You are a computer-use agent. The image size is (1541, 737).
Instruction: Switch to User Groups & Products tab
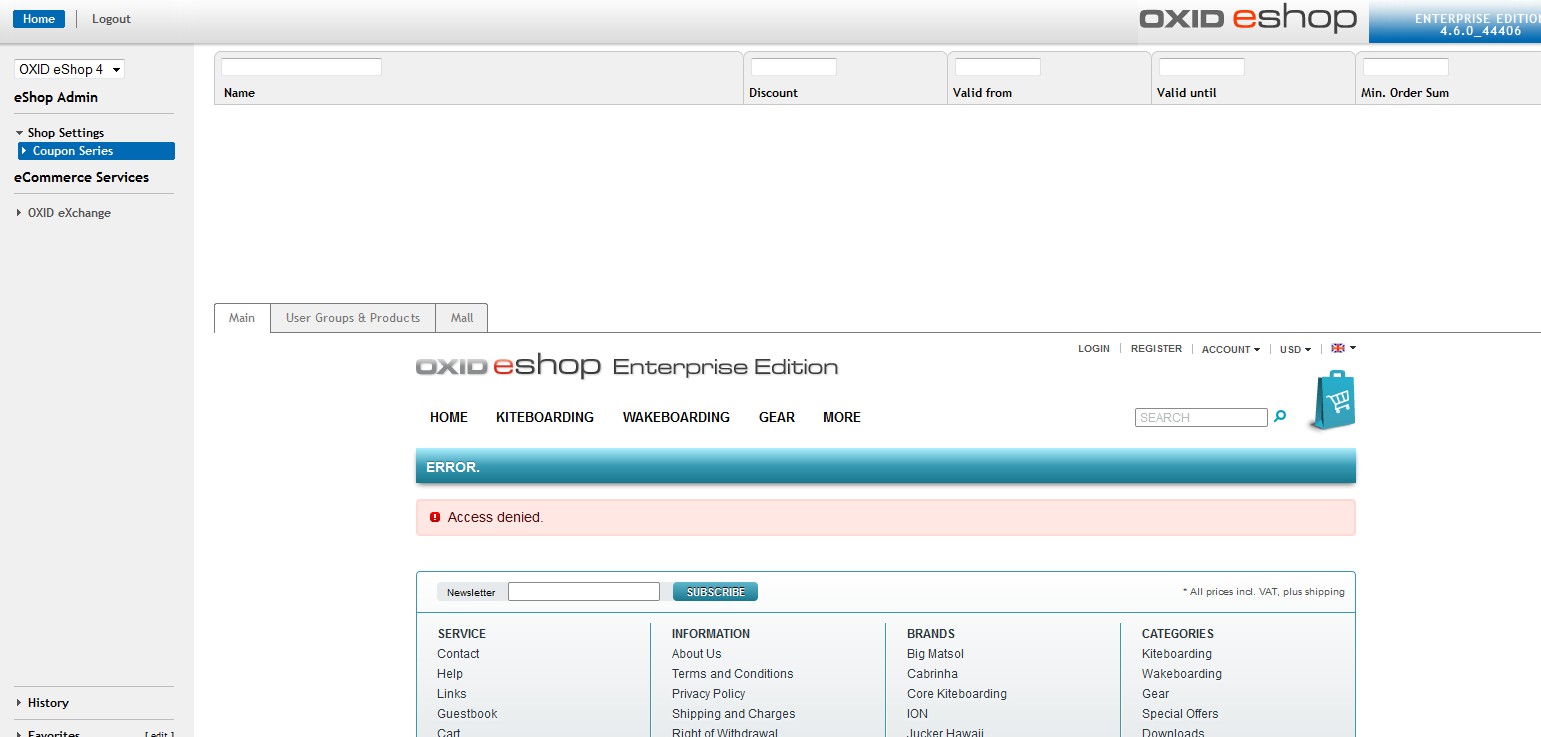click(352, 318)
